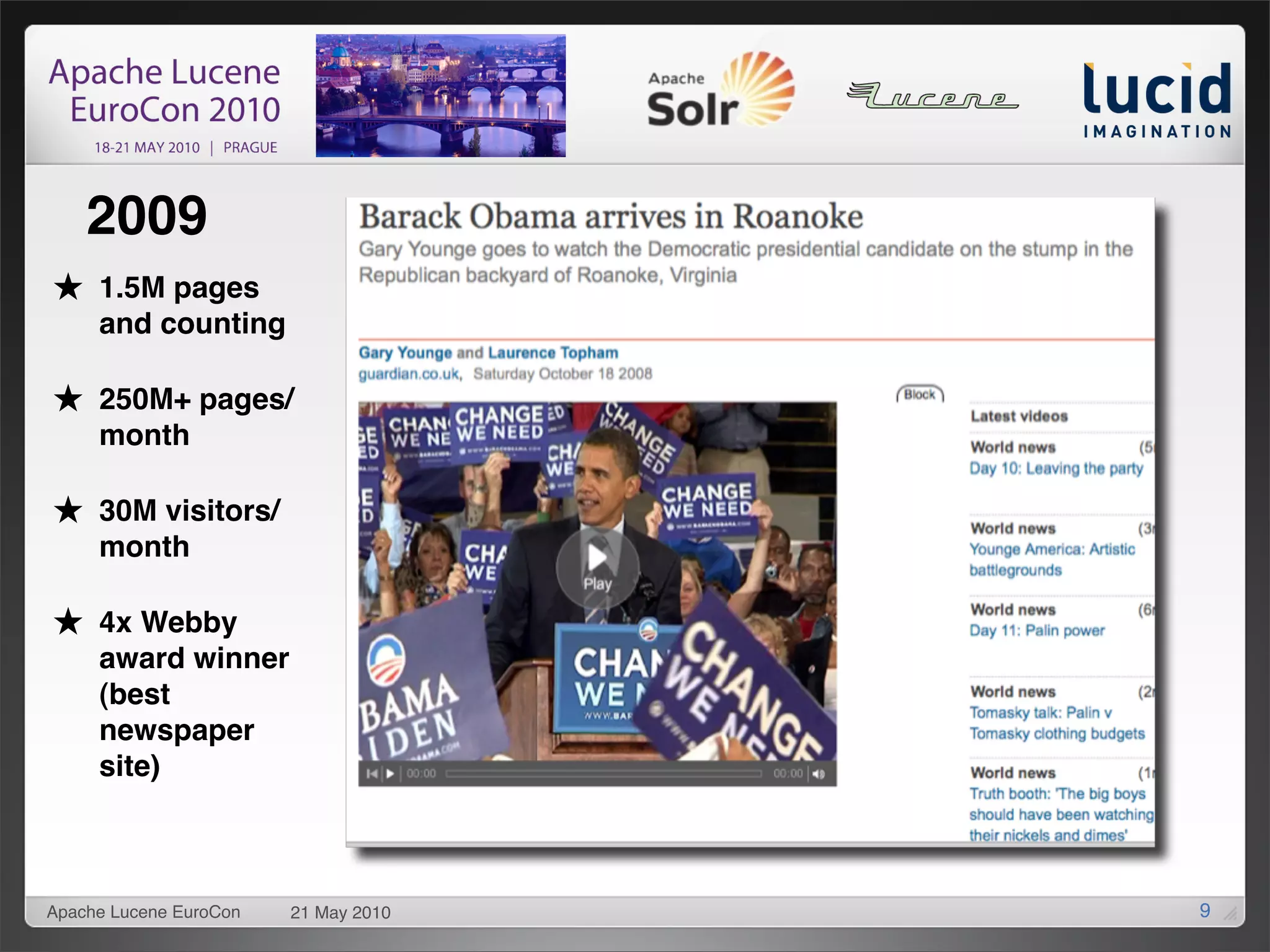
Task: Click the footer 'Apache Lucene EuroCon' text
Action: tap(143, 912)
